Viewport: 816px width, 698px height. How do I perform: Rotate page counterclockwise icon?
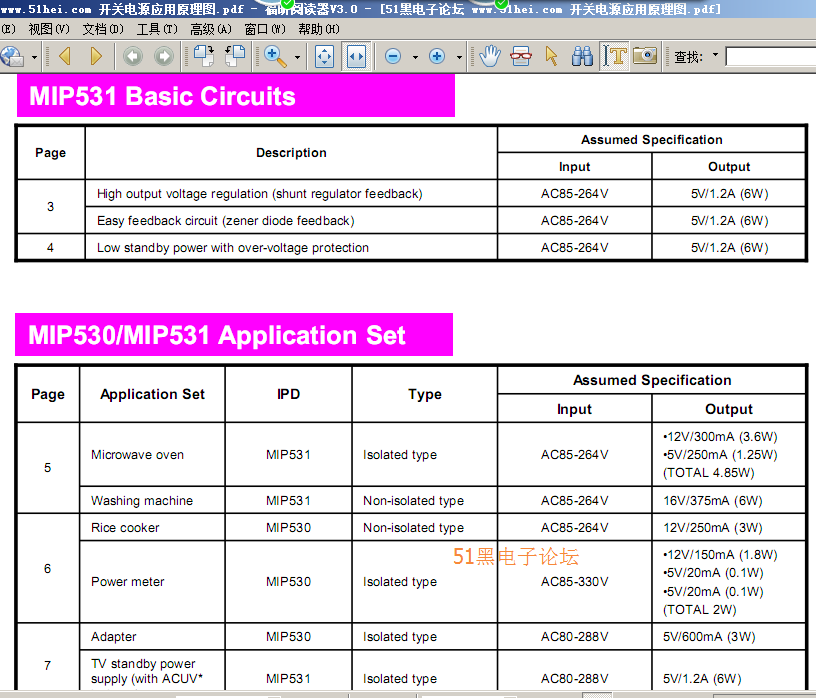(x=235, y=56)
